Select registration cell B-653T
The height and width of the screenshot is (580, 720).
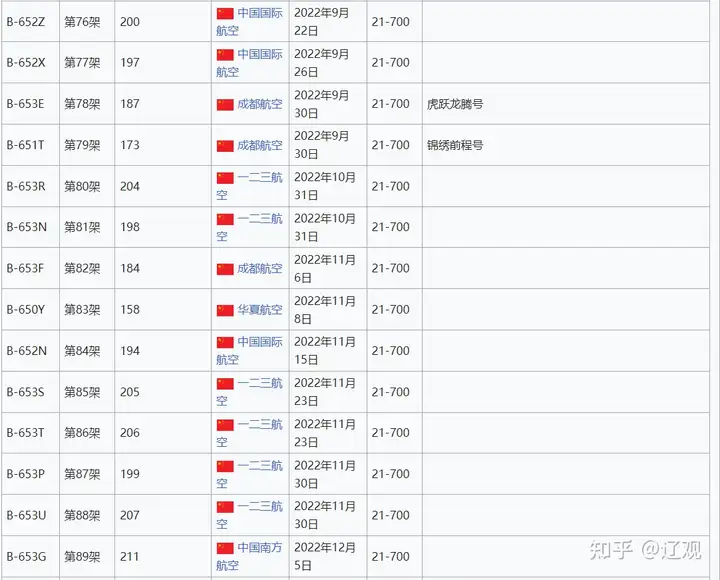click(x=30, y=433)
